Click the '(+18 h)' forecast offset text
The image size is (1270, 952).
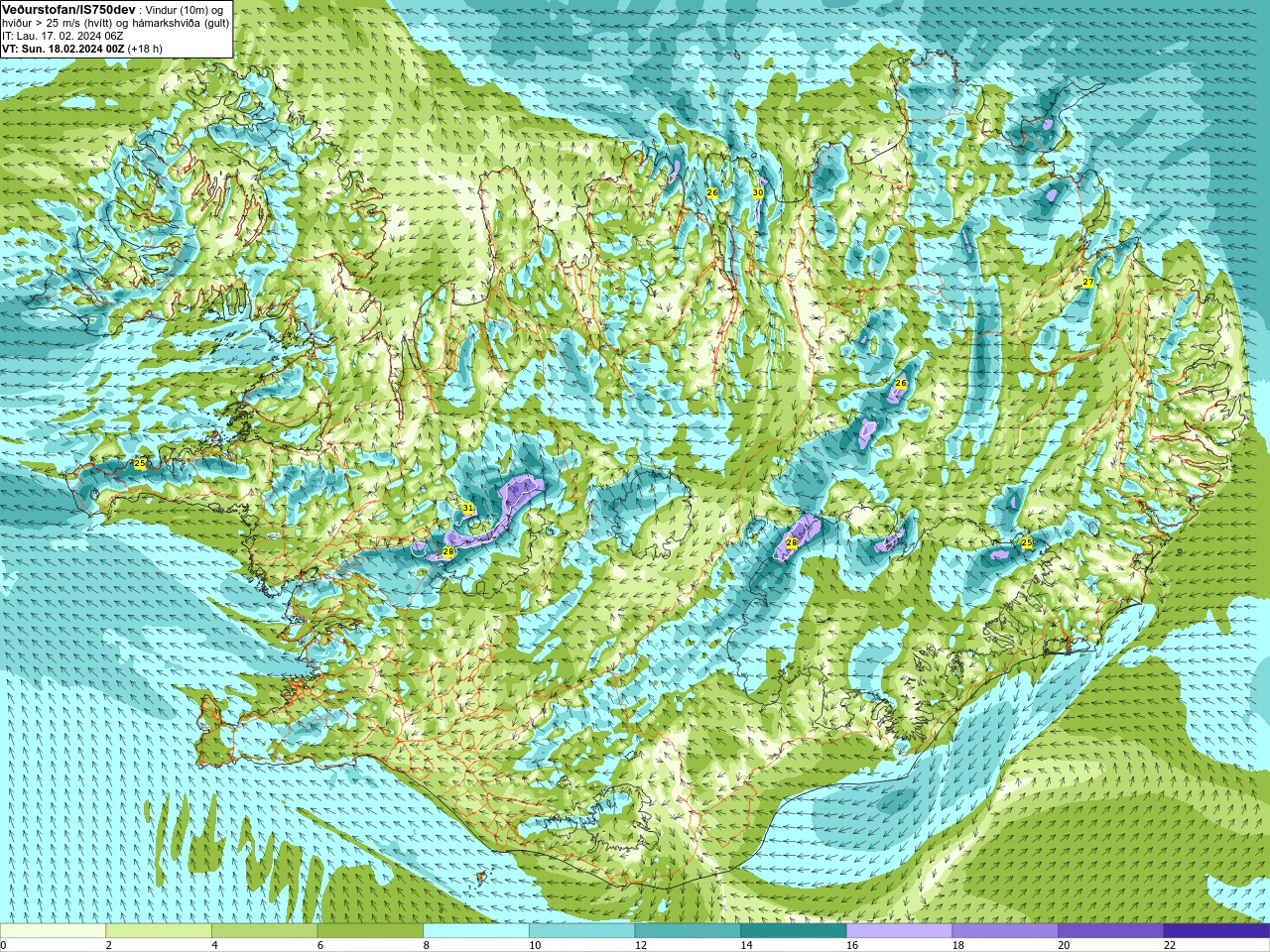[145, 49]
